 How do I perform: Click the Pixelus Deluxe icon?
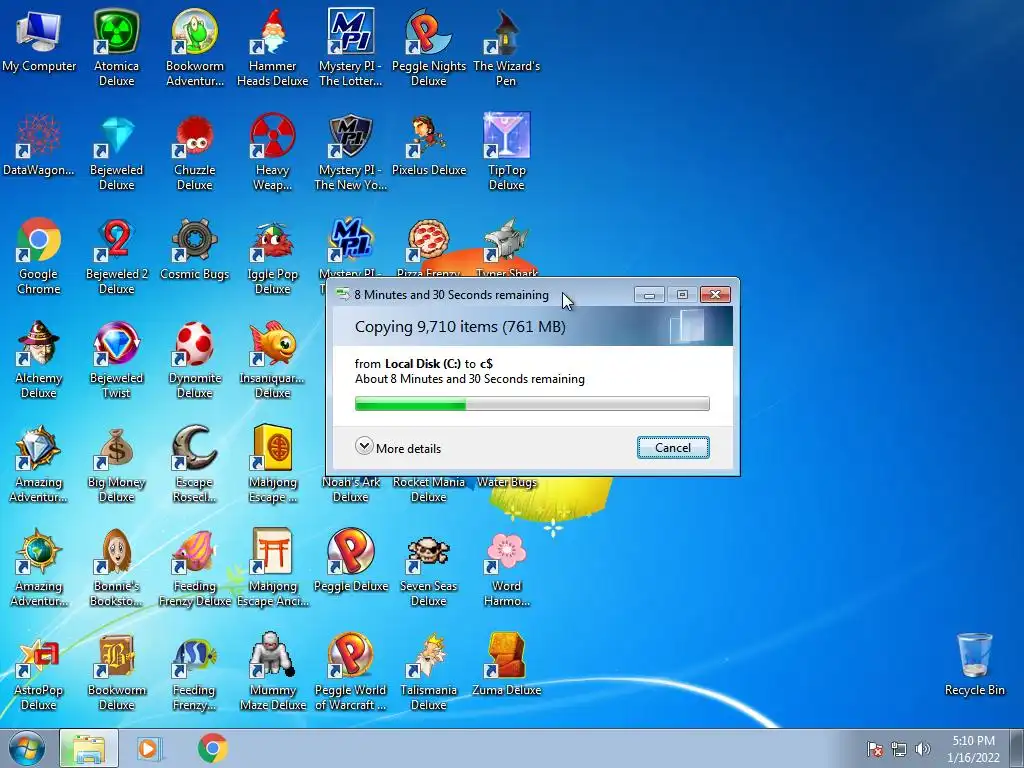click(x=428, y=145)
